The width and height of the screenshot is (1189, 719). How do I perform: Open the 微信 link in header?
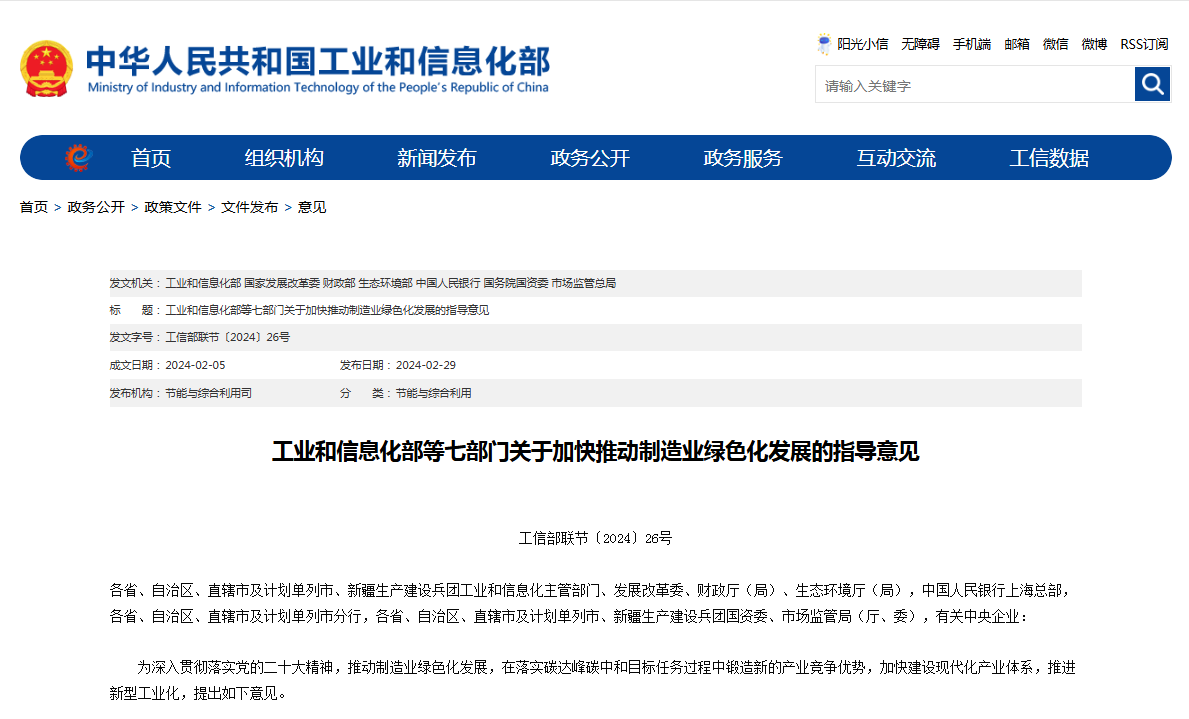(1055, 44)
